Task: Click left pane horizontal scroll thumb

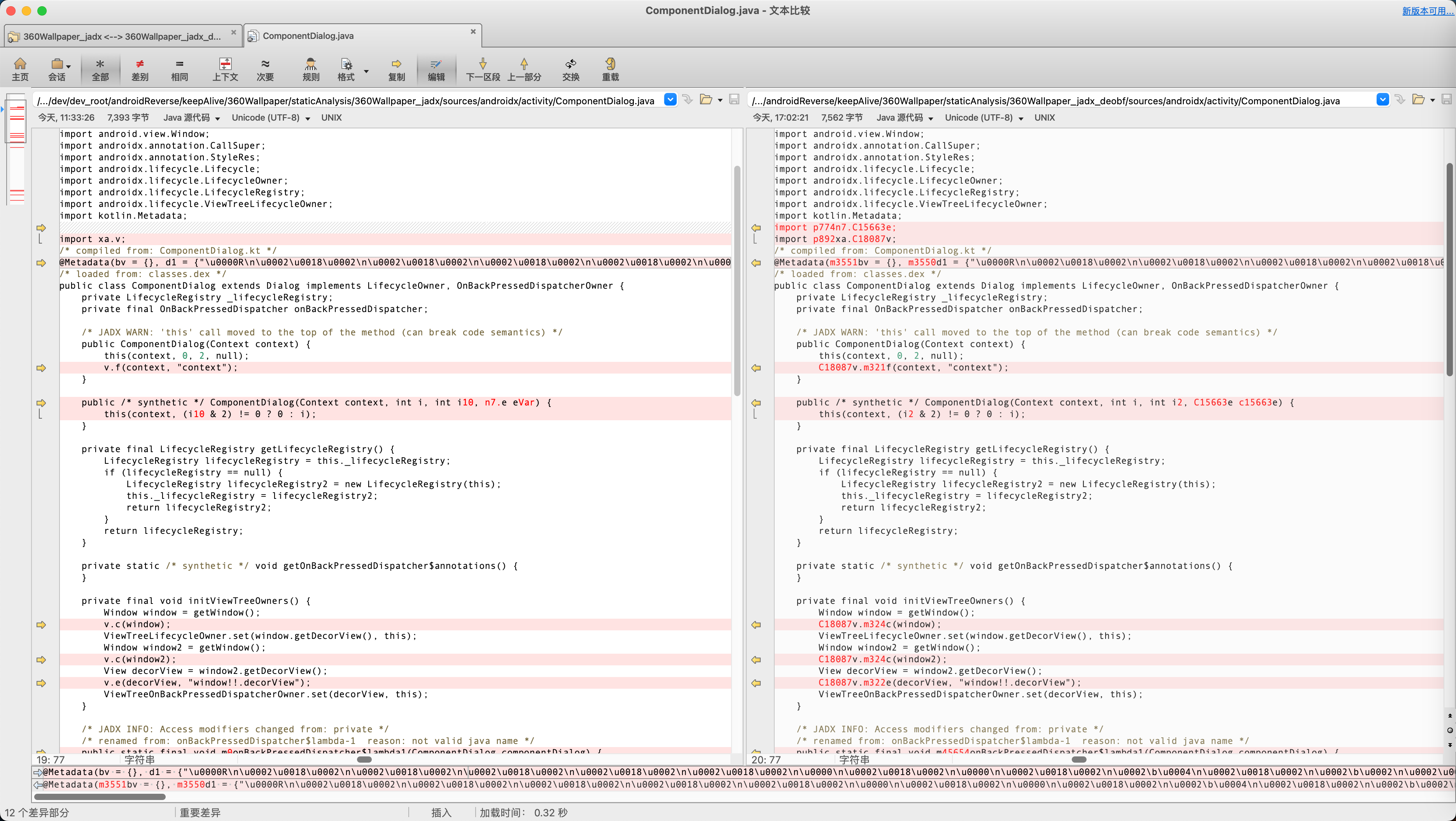Action: coord(364,760)
